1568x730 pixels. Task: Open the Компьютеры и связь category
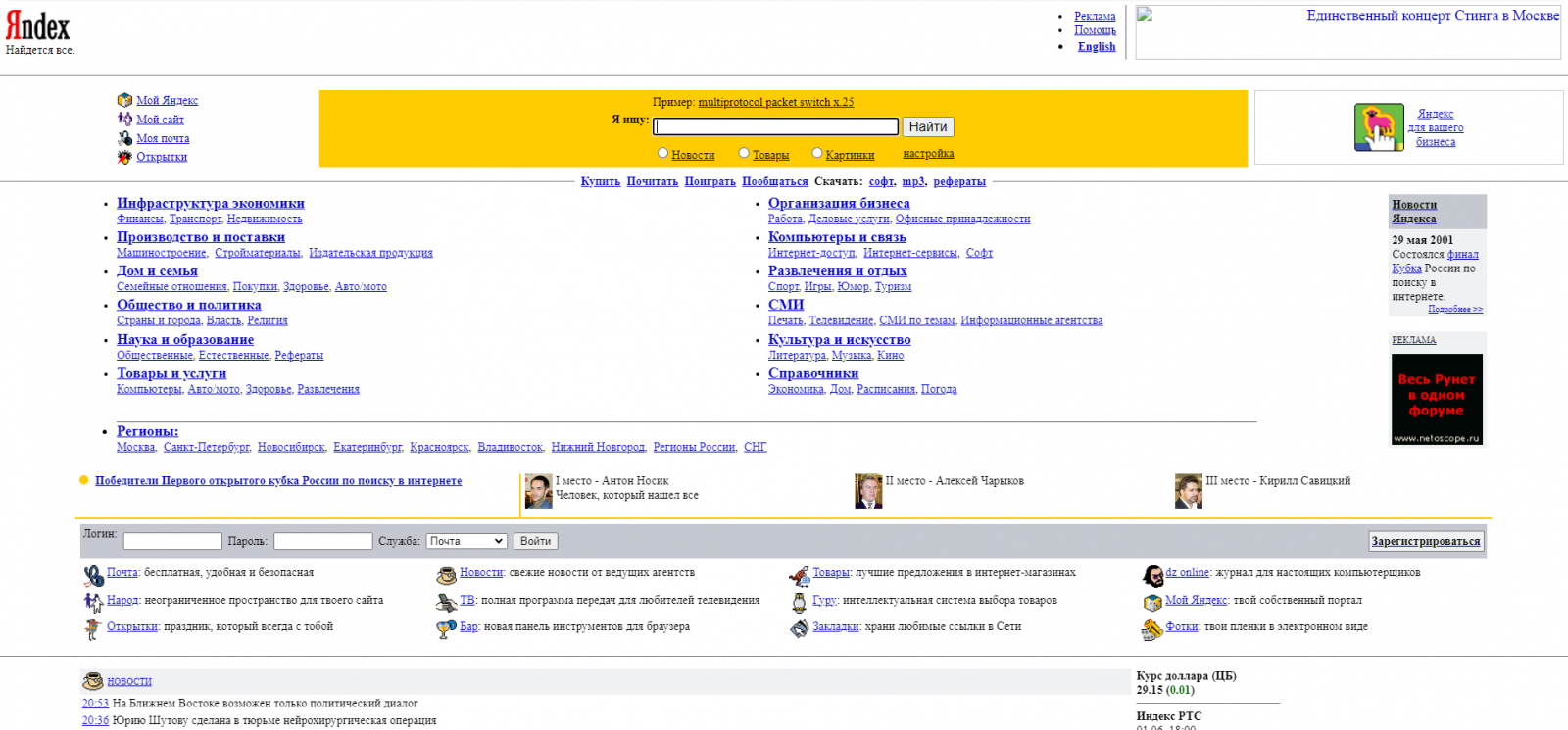point(837,237)
